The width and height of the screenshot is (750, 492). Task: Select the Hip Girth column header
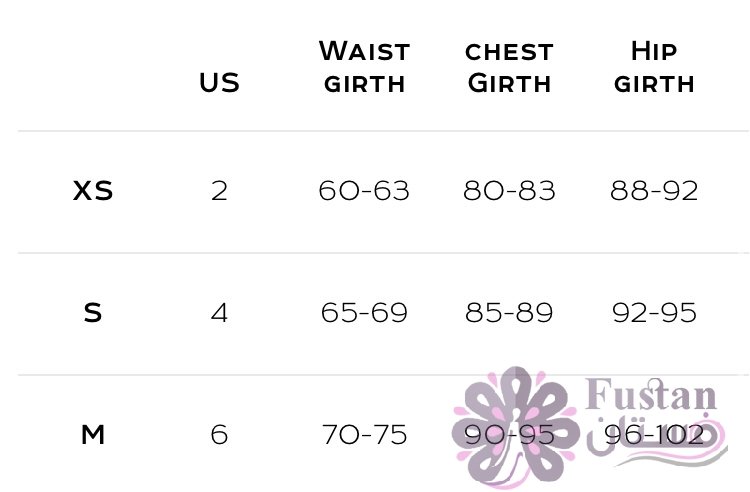tap(654, 67)
